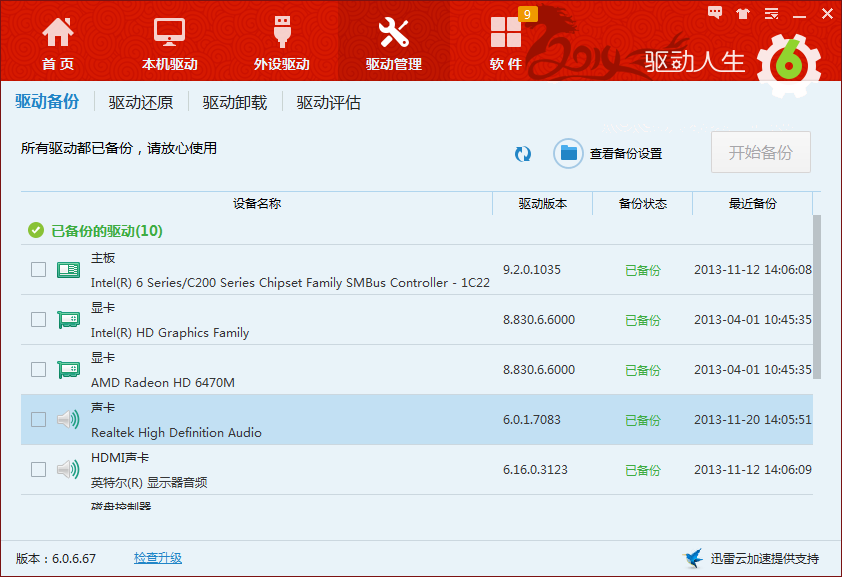Switch to the 驱动还原 tab
842x577 pixels.
pyautogui.click(x=141, y=102)
